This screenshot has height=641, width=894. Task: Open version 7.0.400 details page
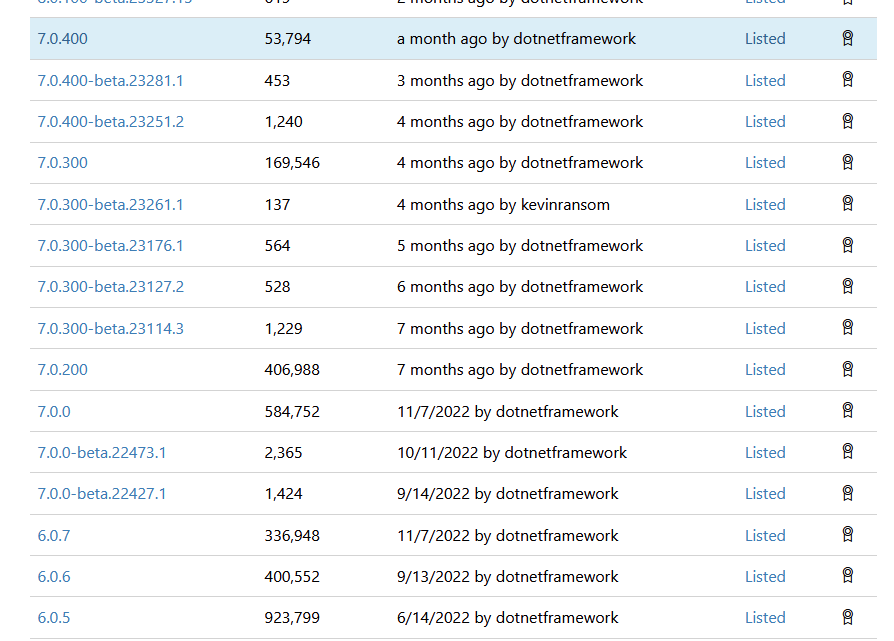[63, 38]
